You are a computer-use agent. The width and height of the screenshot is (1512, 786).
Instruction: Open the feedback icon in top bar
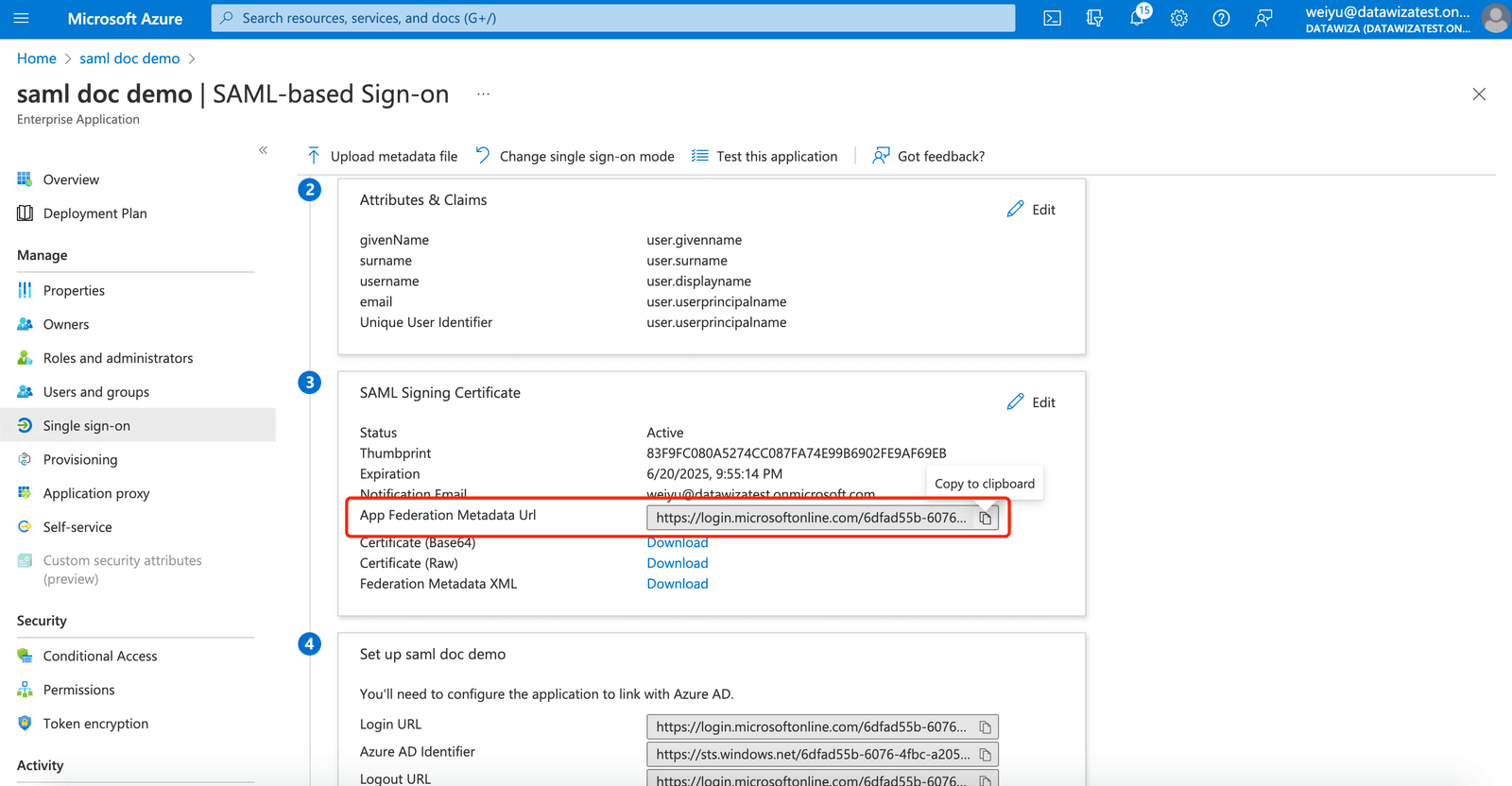point(1263,18)
